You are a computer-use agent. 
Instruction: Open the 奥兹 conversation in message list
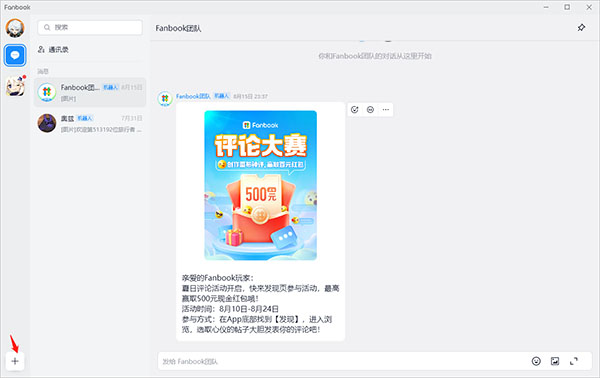pyautogui.click(x=90, y=123)
